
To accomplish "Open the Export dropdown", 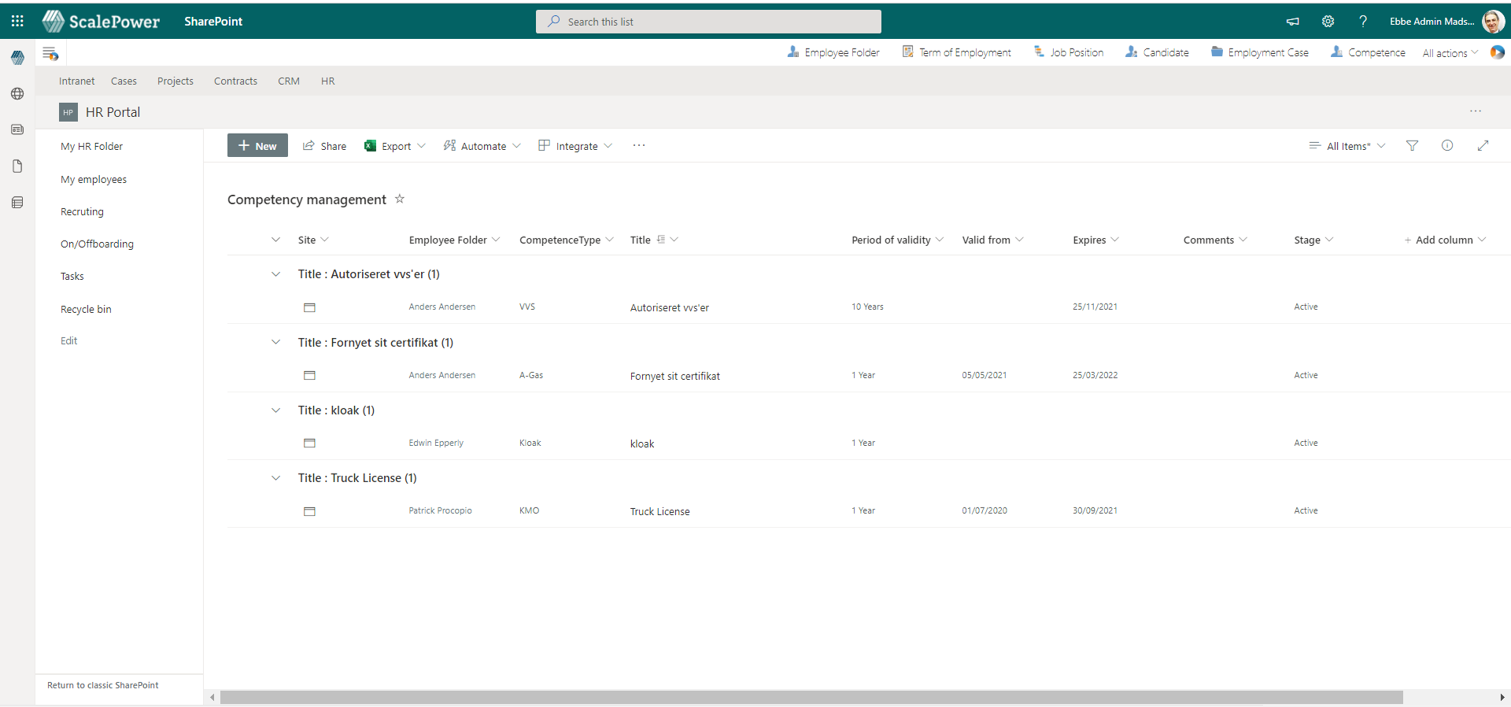I will tap(395, 145).
